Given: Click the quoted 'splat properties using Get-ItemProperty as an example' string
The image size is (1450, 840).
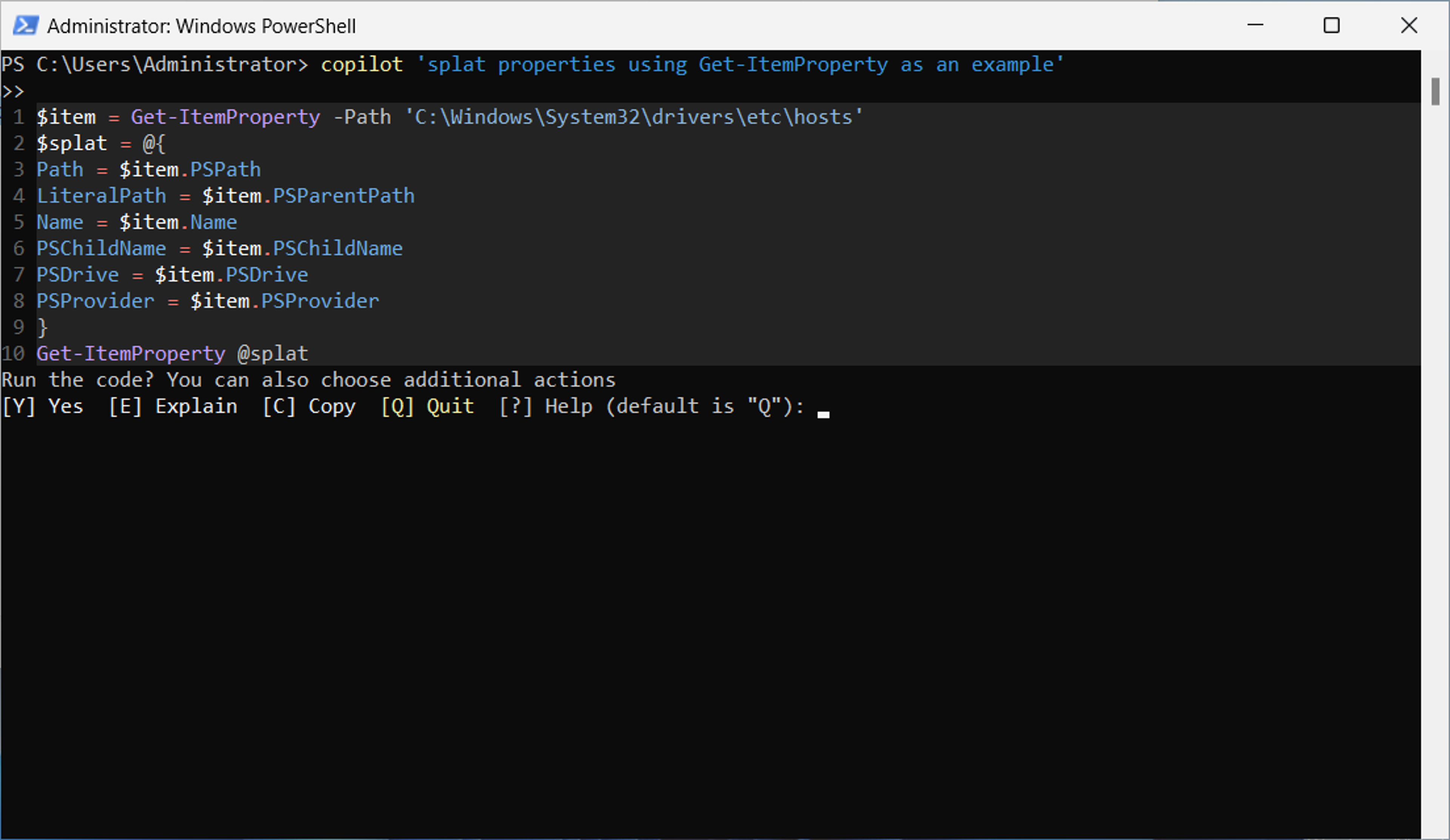Looking at the screenshot, I should 740,65.
